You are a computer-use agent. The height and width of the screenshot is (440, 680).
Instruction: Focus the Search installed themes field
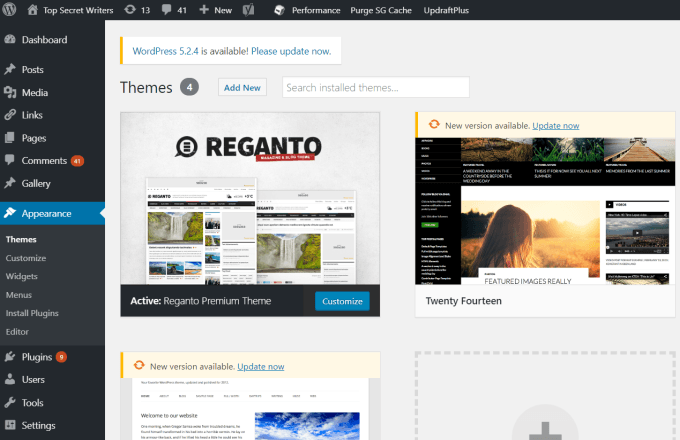(376, 87)
